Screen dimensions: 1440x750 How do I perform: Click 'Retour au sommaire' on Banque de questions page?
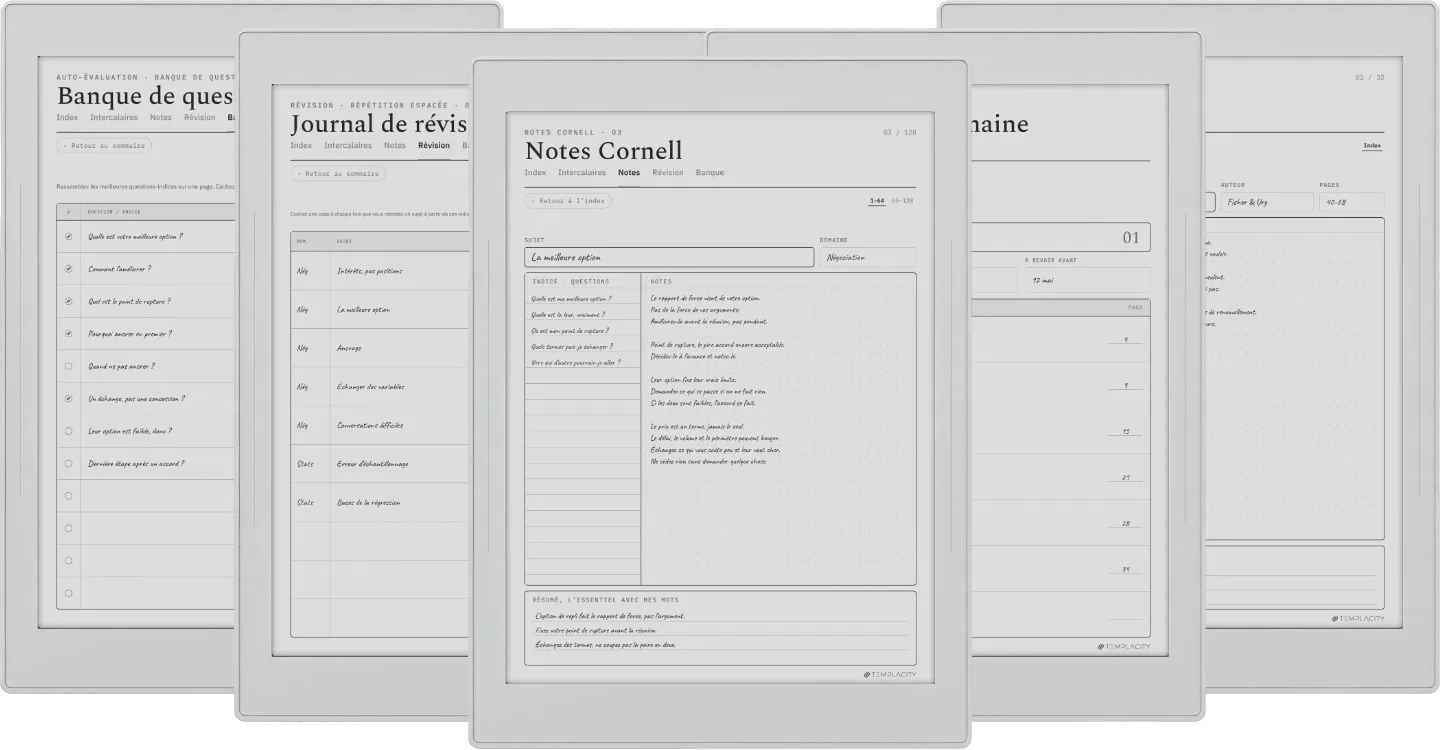[x=105, y=145]
